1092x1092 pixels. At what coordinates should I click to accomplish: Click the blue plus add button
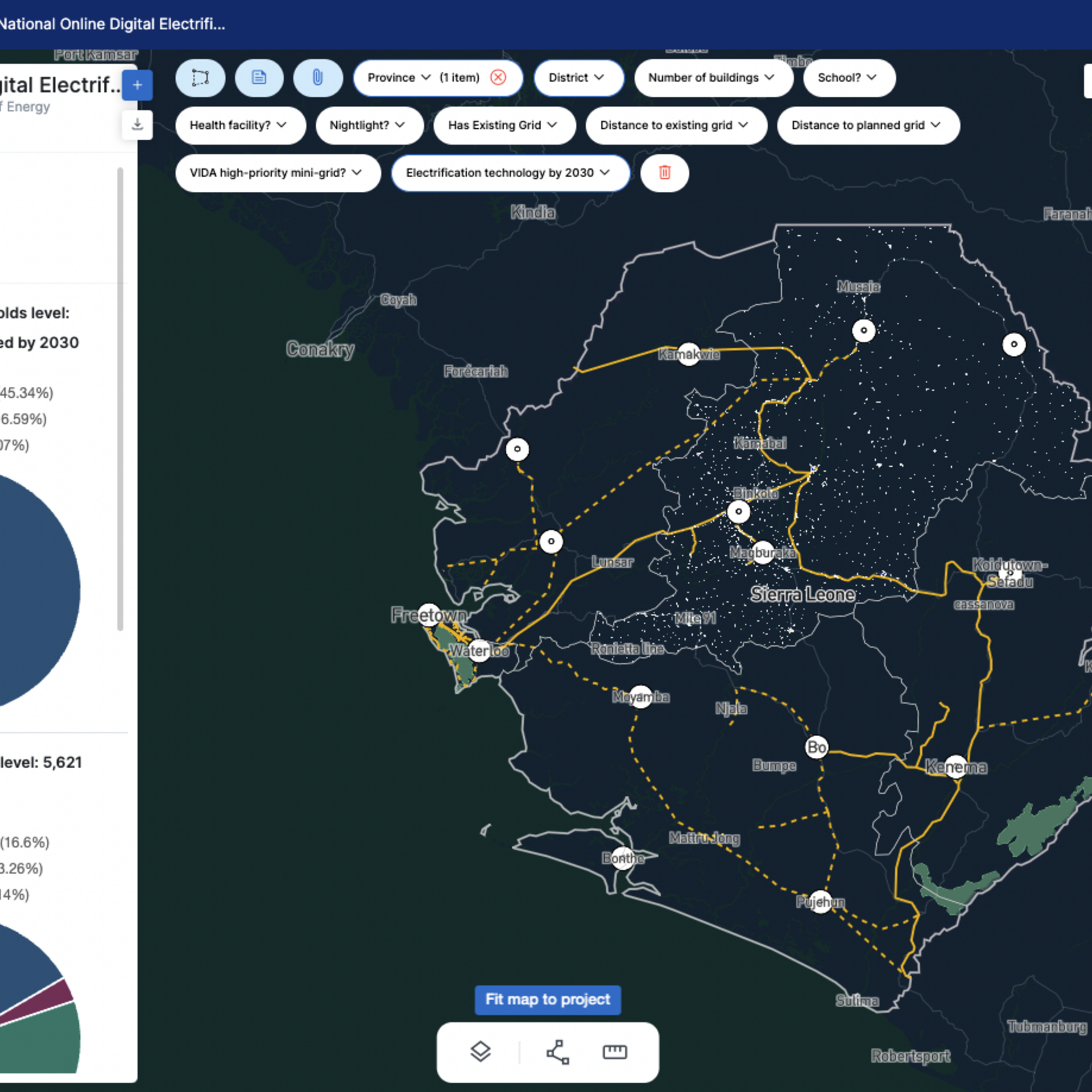pos(137,85)
